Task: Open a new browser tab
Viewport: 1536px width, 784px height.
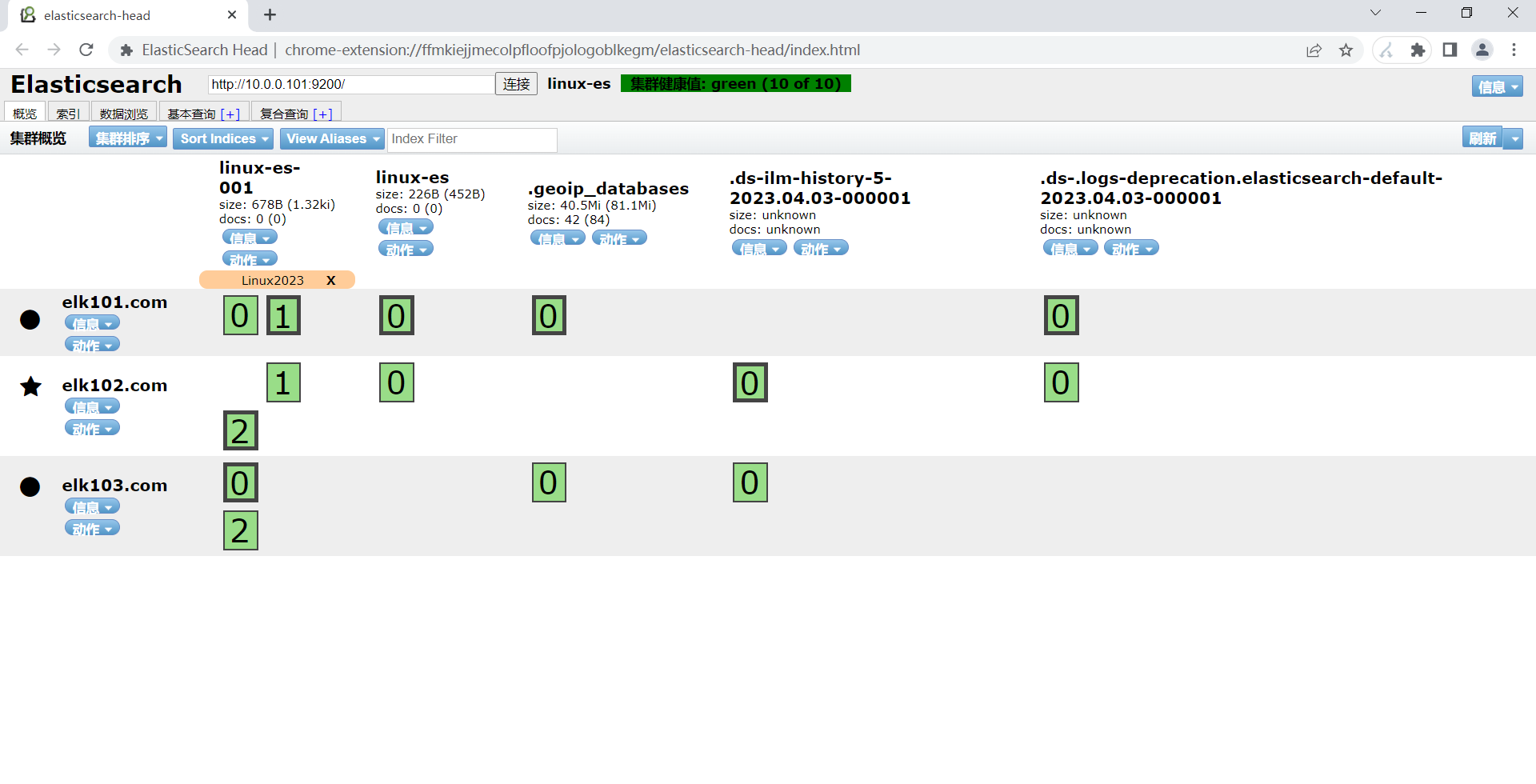Action: click(x=270, y=15)
